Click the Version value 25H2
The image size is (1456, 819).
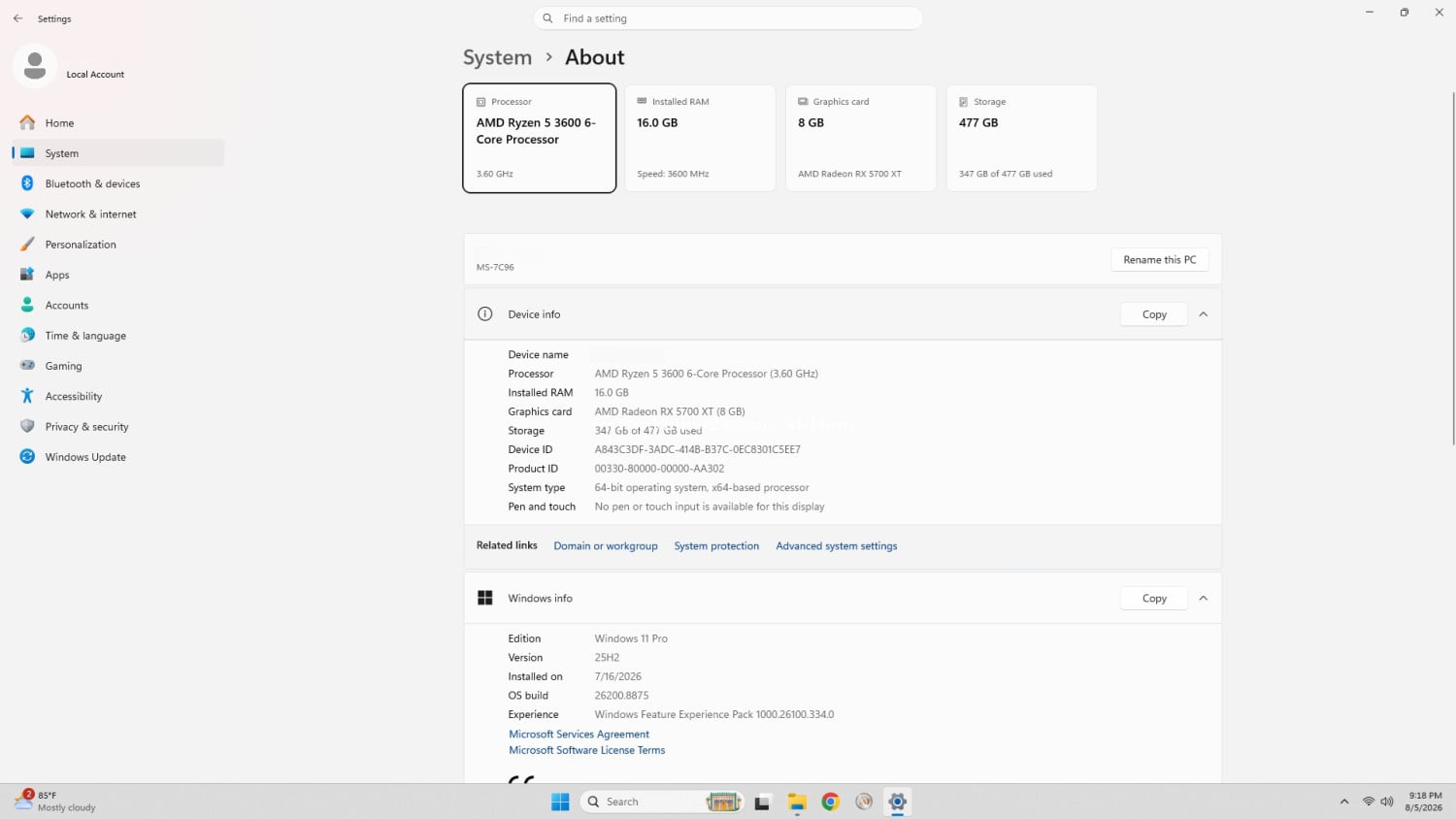pos(607,658)
